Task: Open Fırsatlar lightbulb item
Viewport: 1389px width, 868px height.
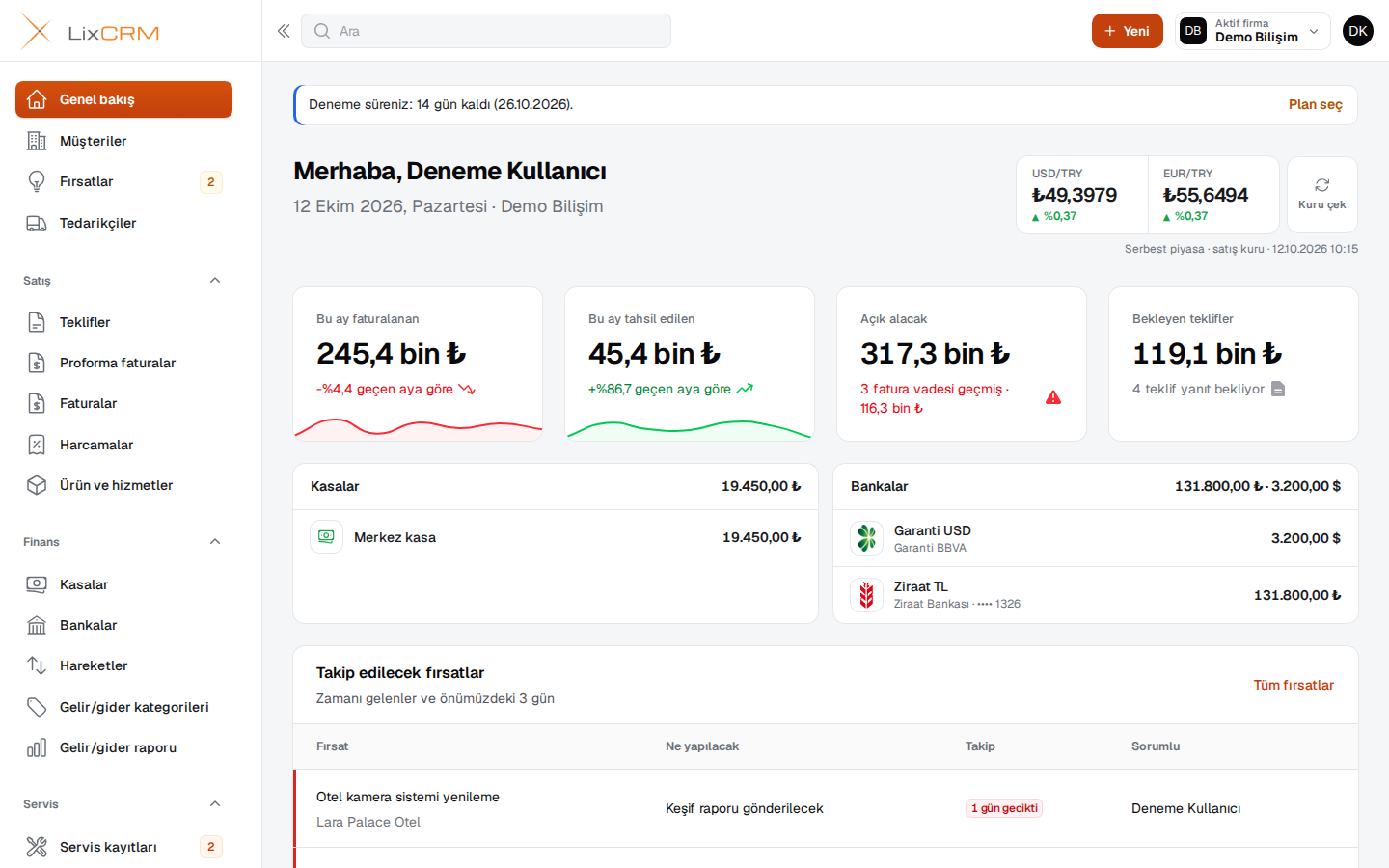Action: coord(123,181)
